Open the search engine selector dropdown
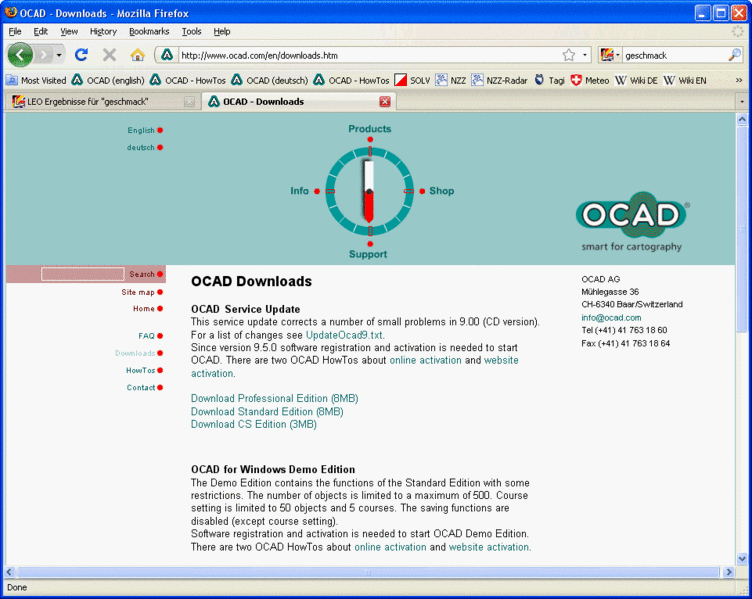This screenshot has height=599, width=752. [x=611, y=55]
